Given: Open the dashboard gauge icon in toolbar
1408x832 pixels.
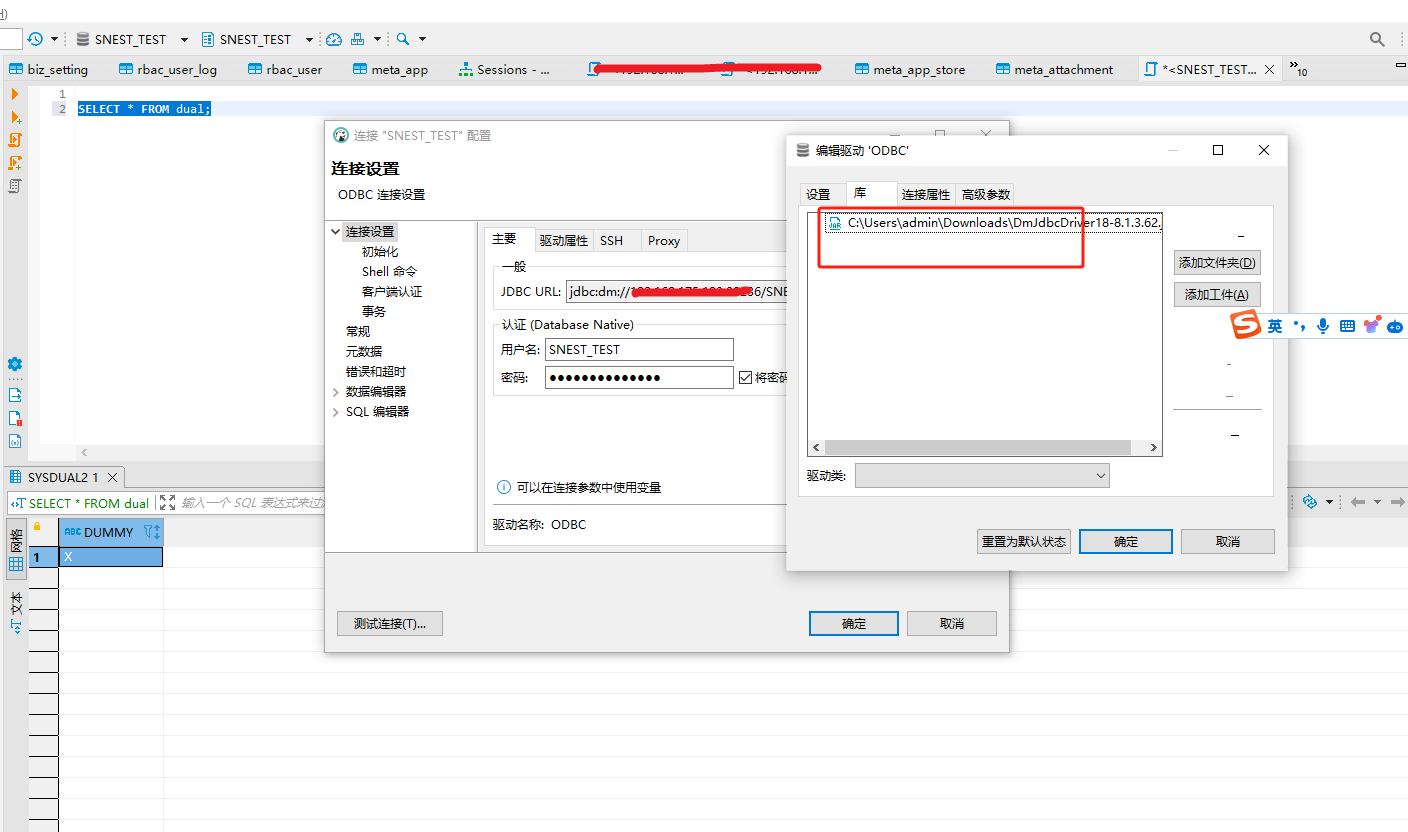Looking at the screenshot, I should point(334,39).
